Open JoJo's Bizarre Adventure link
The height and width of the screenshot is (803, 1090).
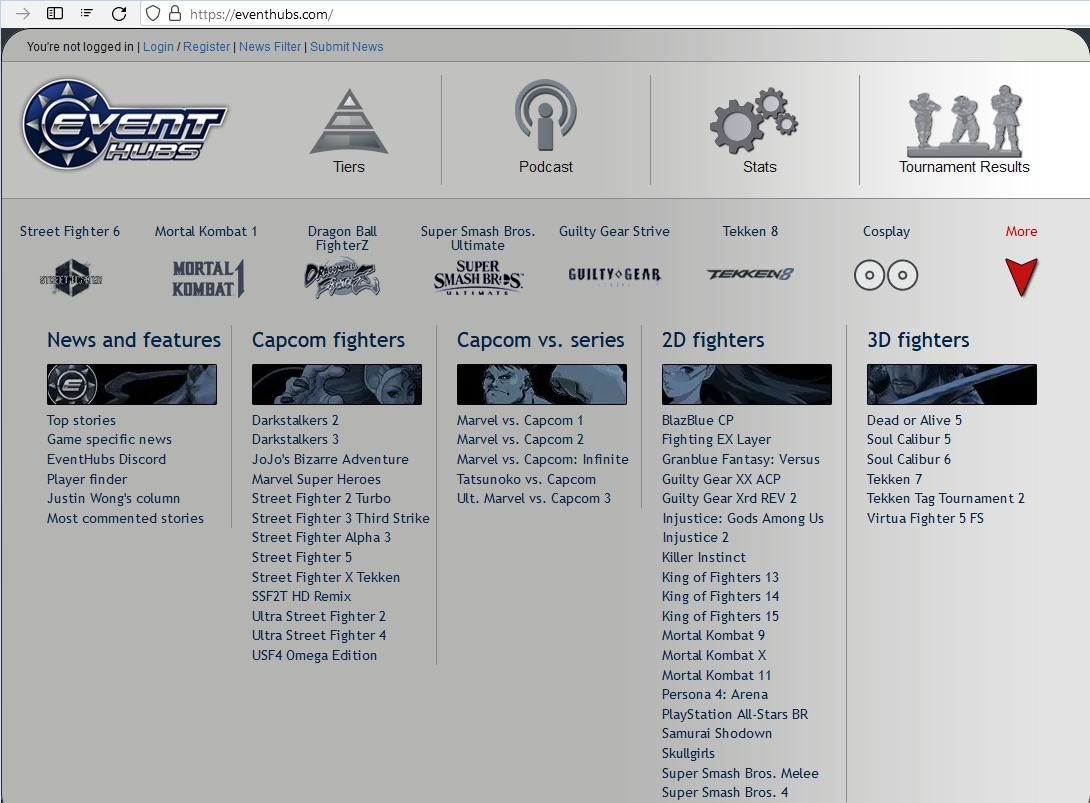(x=330, y=460)
